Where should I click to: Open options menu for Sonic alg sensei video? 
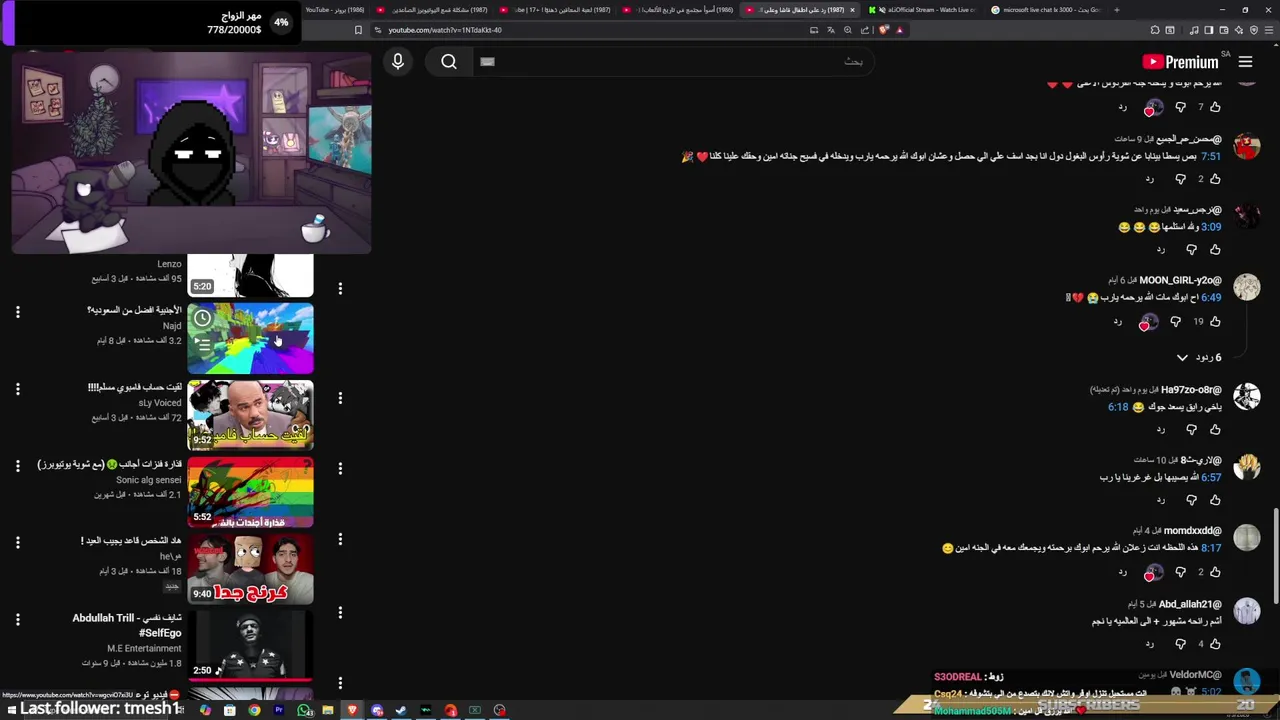click(18, 466)
